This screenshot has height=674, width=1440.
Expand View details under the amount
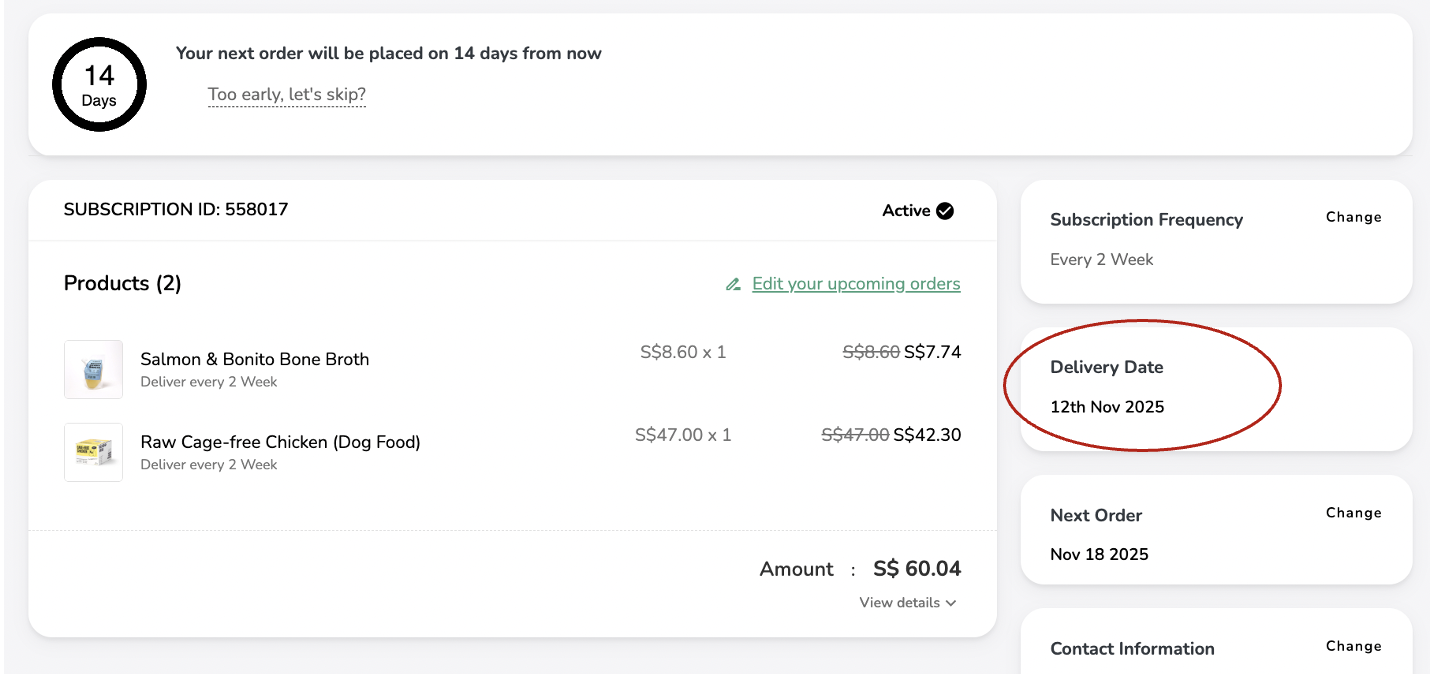[x=899, y=603]
